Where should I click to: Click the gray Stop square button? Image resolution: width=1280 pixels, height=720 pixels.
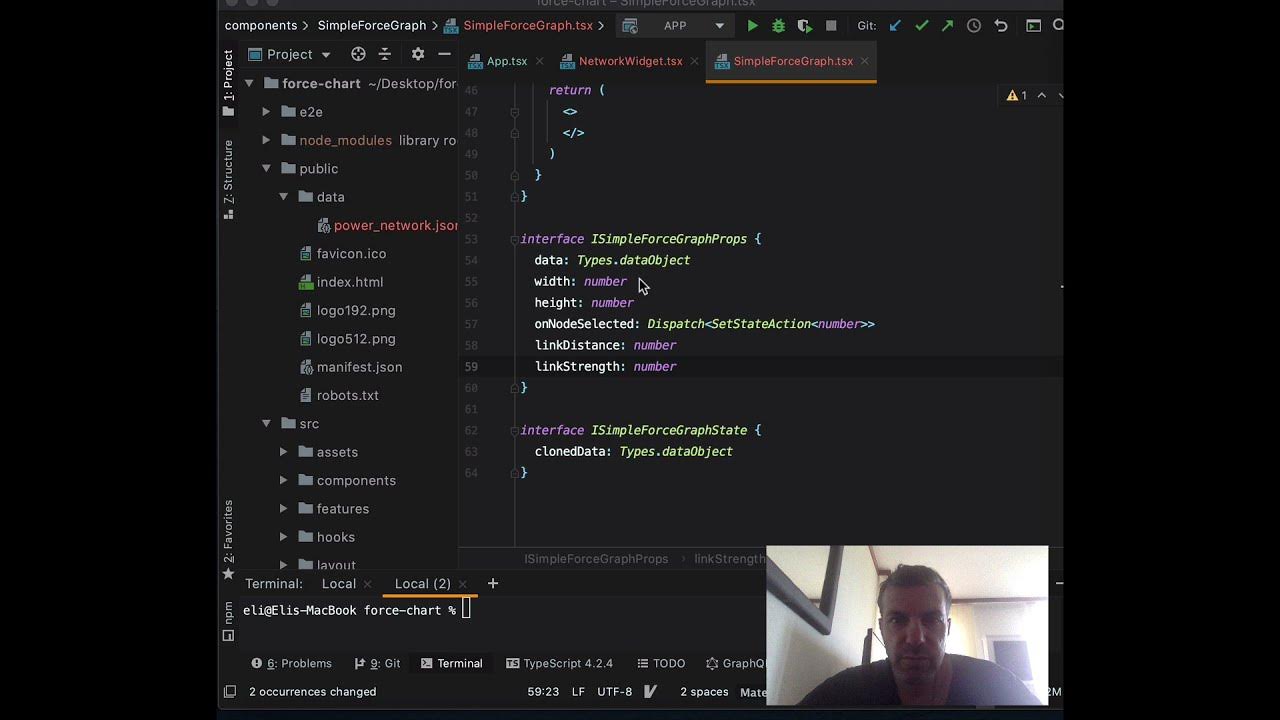[831, 26]
